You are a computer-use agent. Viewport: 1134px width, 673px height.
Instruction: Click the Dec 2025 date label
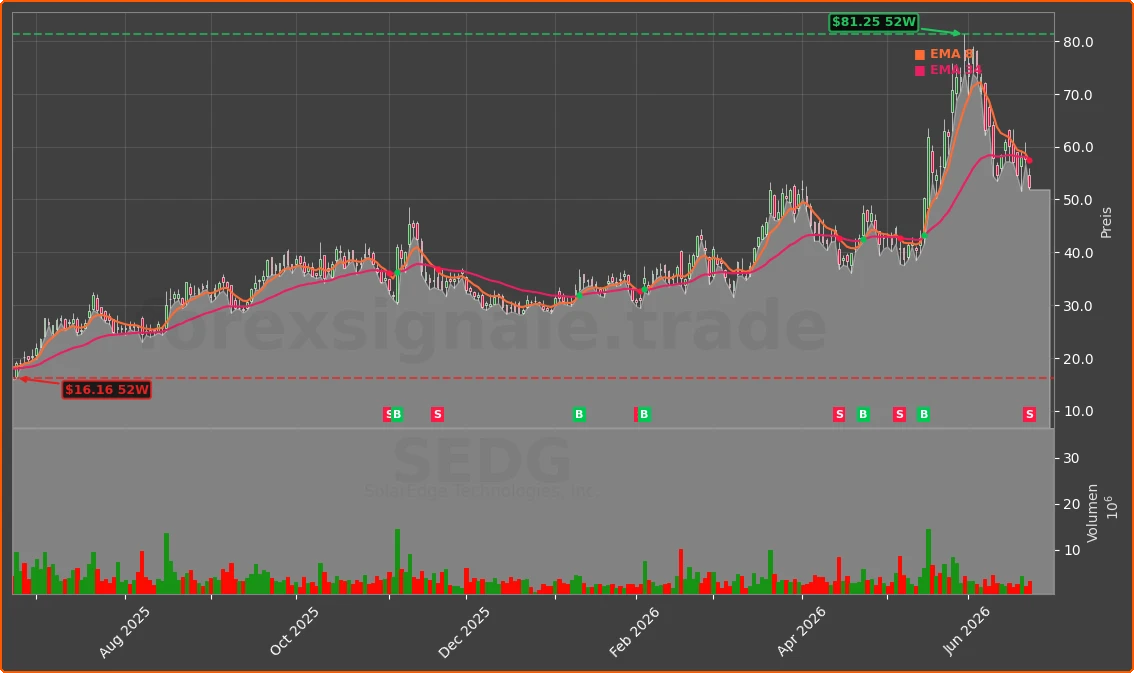[464, 632]
